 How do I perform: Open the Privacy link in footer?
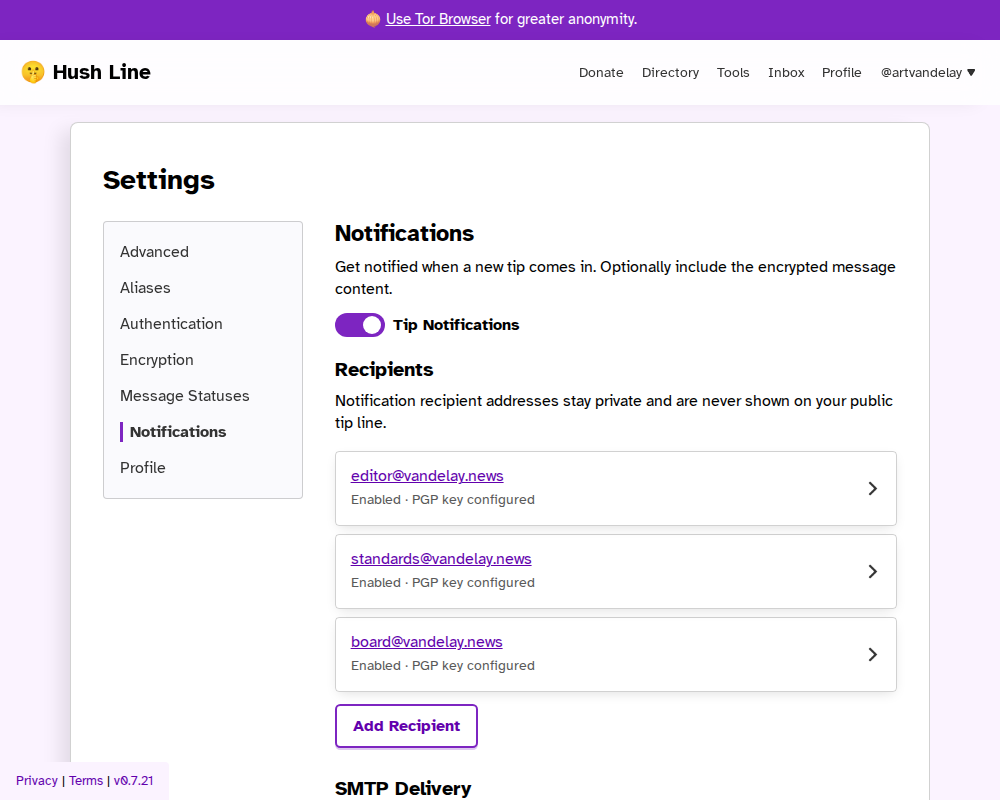[x=37, y=781]
